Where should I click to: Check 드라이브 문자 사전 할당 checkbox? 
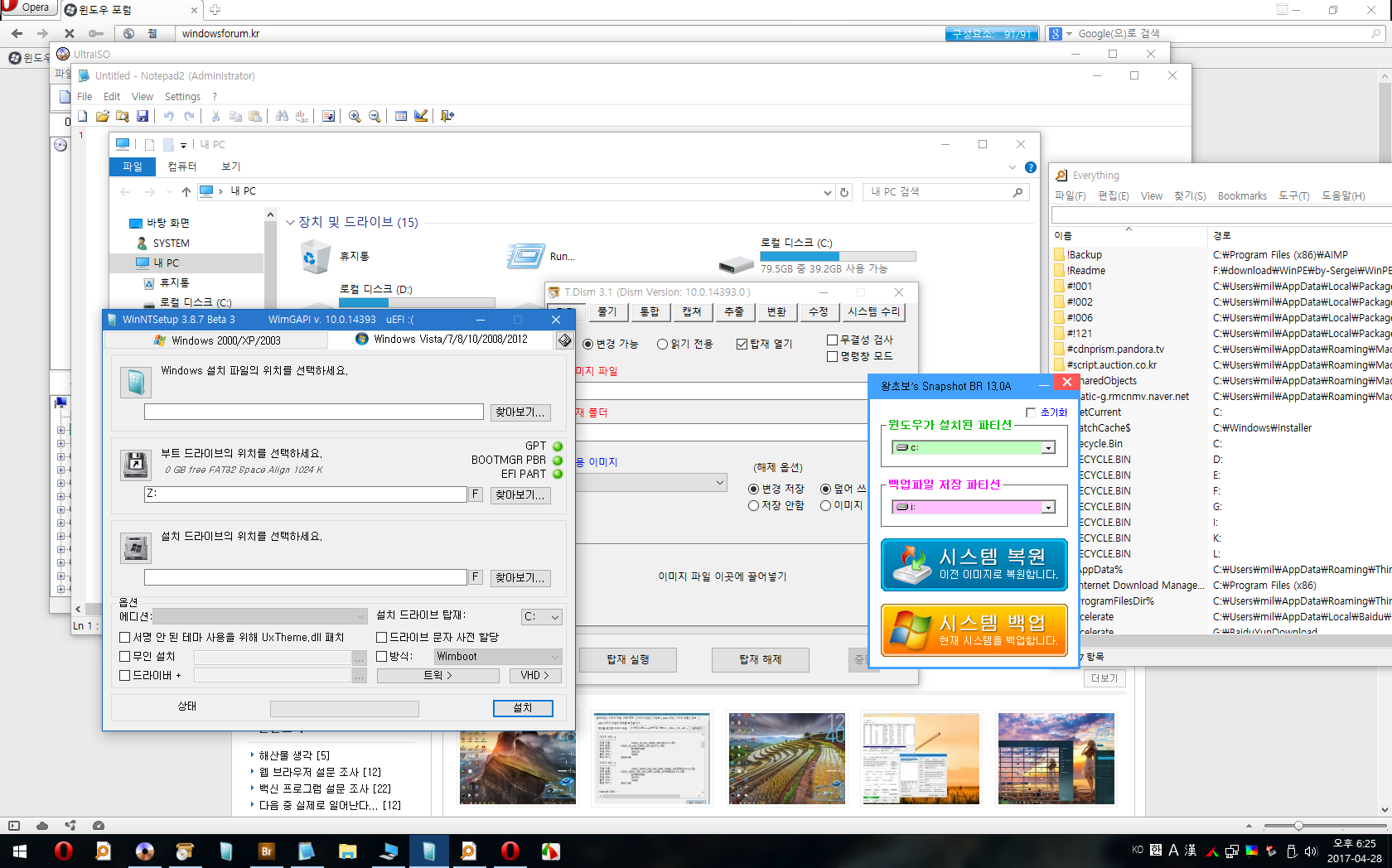382,638
